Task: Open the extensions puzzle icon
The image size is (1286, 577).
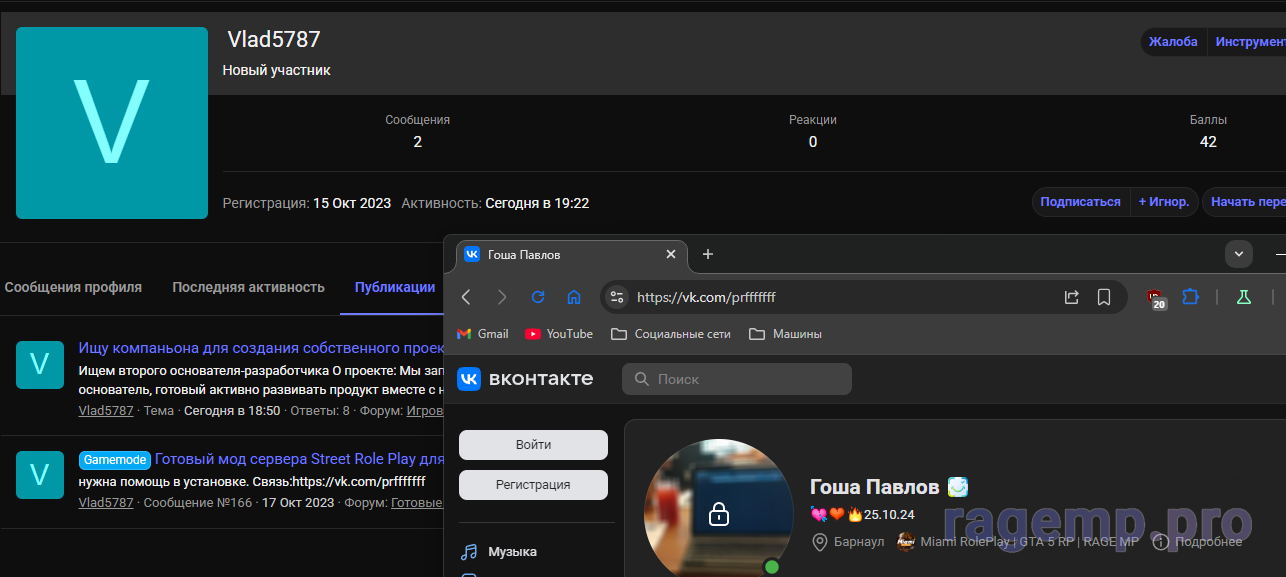Action: [1190, 297]
